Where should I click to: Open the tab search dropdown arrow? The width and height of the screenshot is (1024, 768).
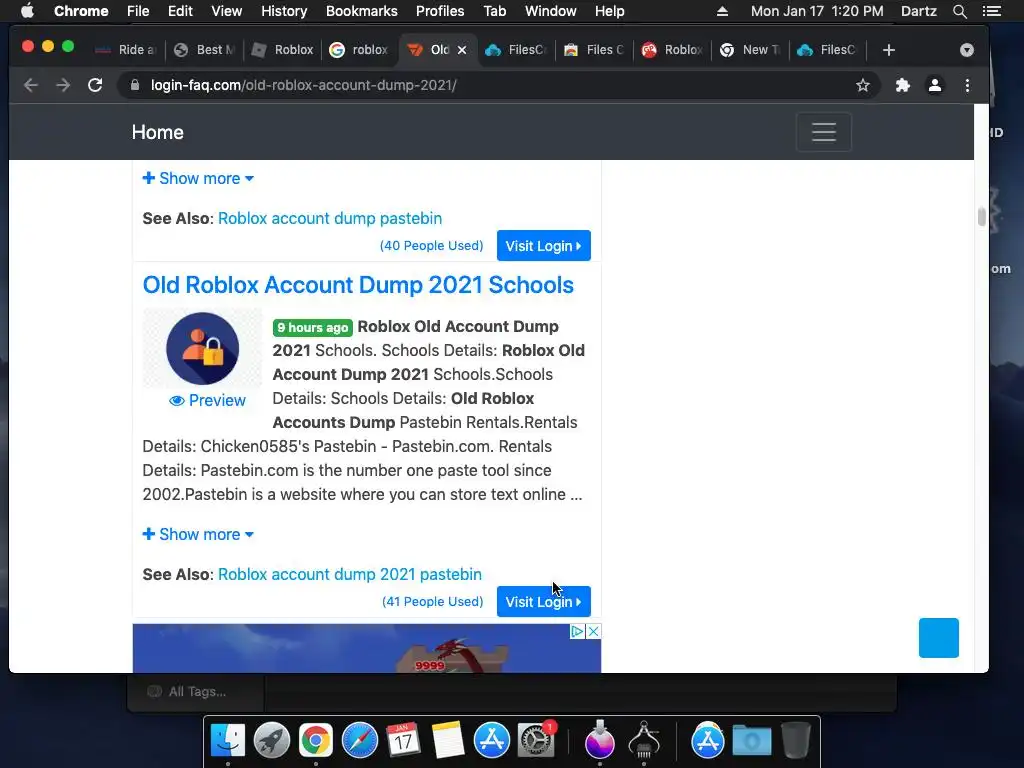click(x=967, y=50)
